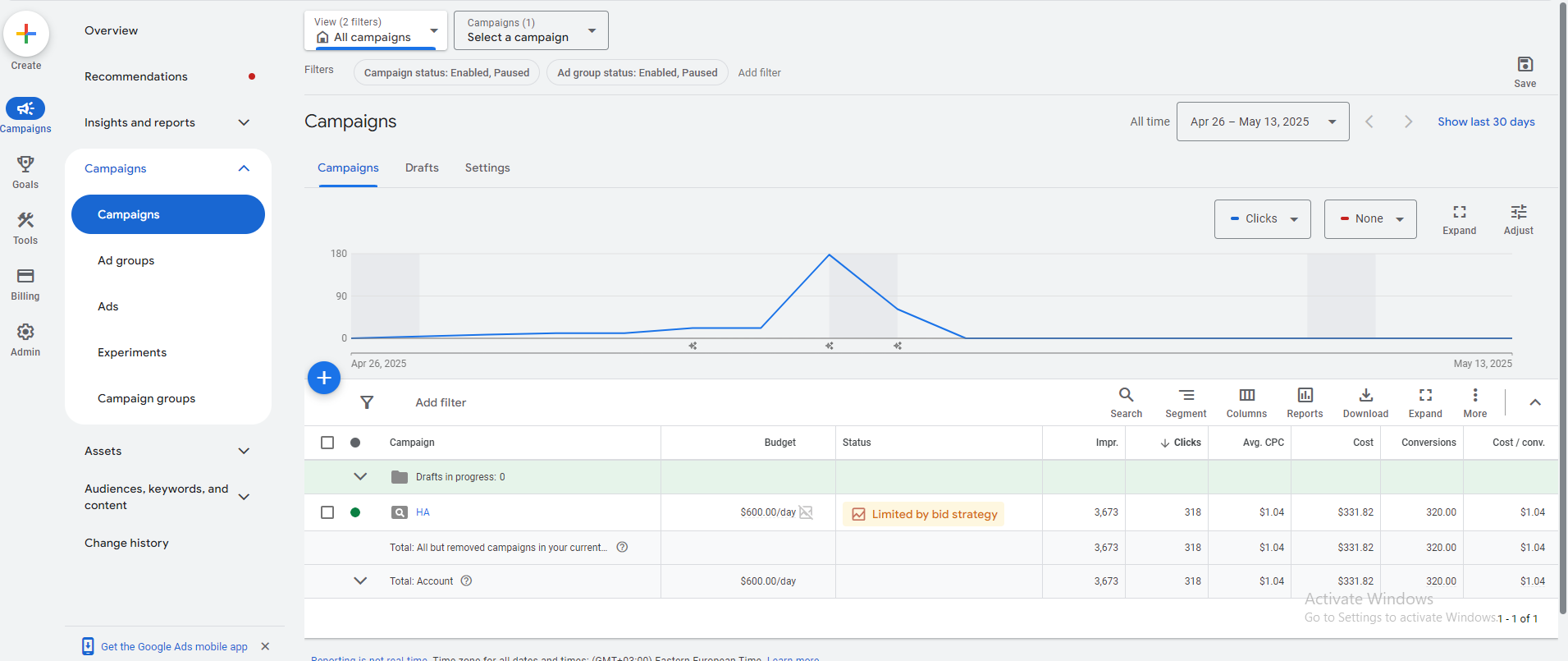Click the Download icon in table toolbar
1568x661 pixels.
tap(1365, 395)
